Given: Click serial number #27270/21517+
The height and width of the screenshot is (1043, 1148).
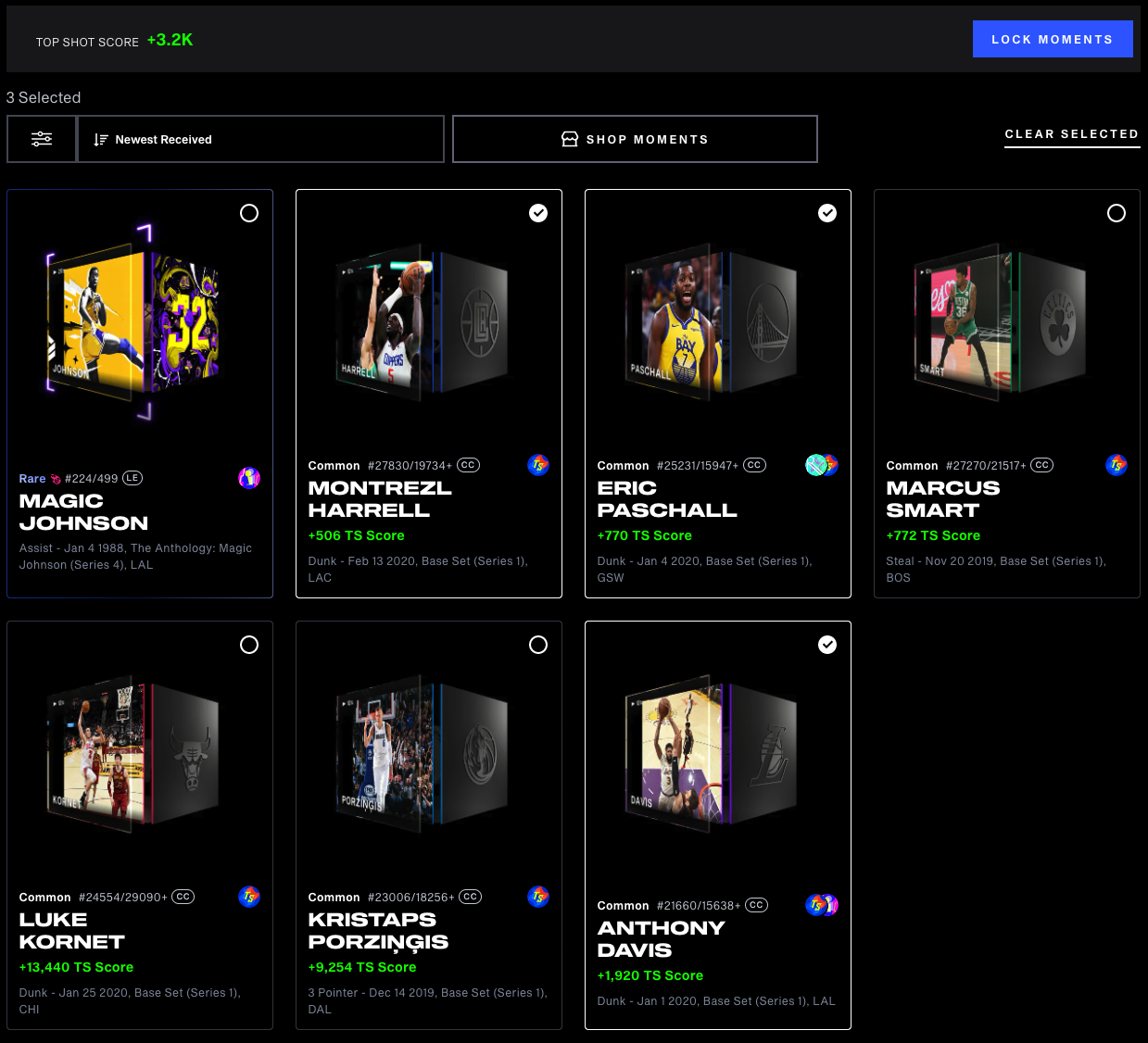Looking at the screenshot, I should pos(986,466).
